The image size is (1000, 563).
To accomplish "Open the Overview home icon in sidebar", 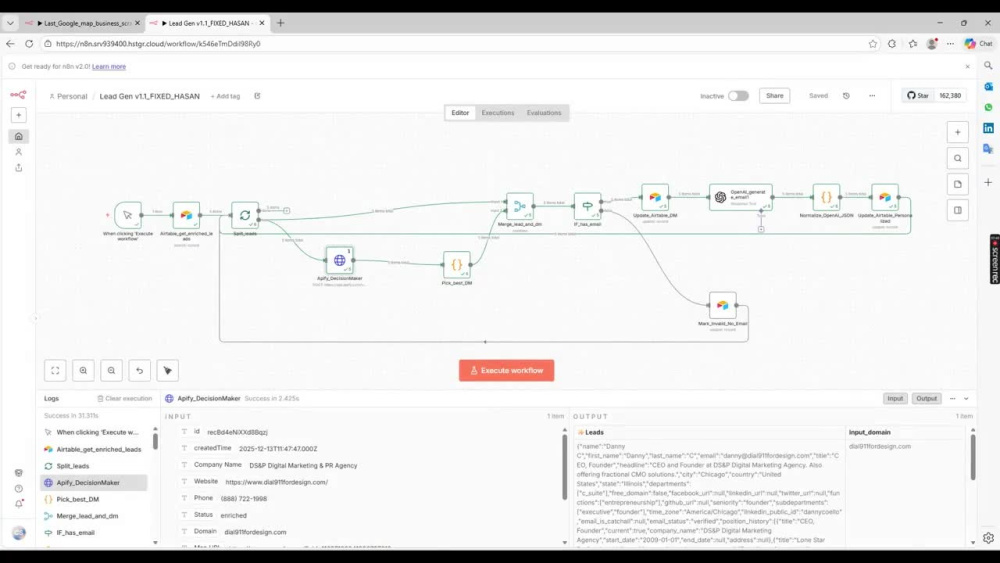I will [x=18, y=136].
